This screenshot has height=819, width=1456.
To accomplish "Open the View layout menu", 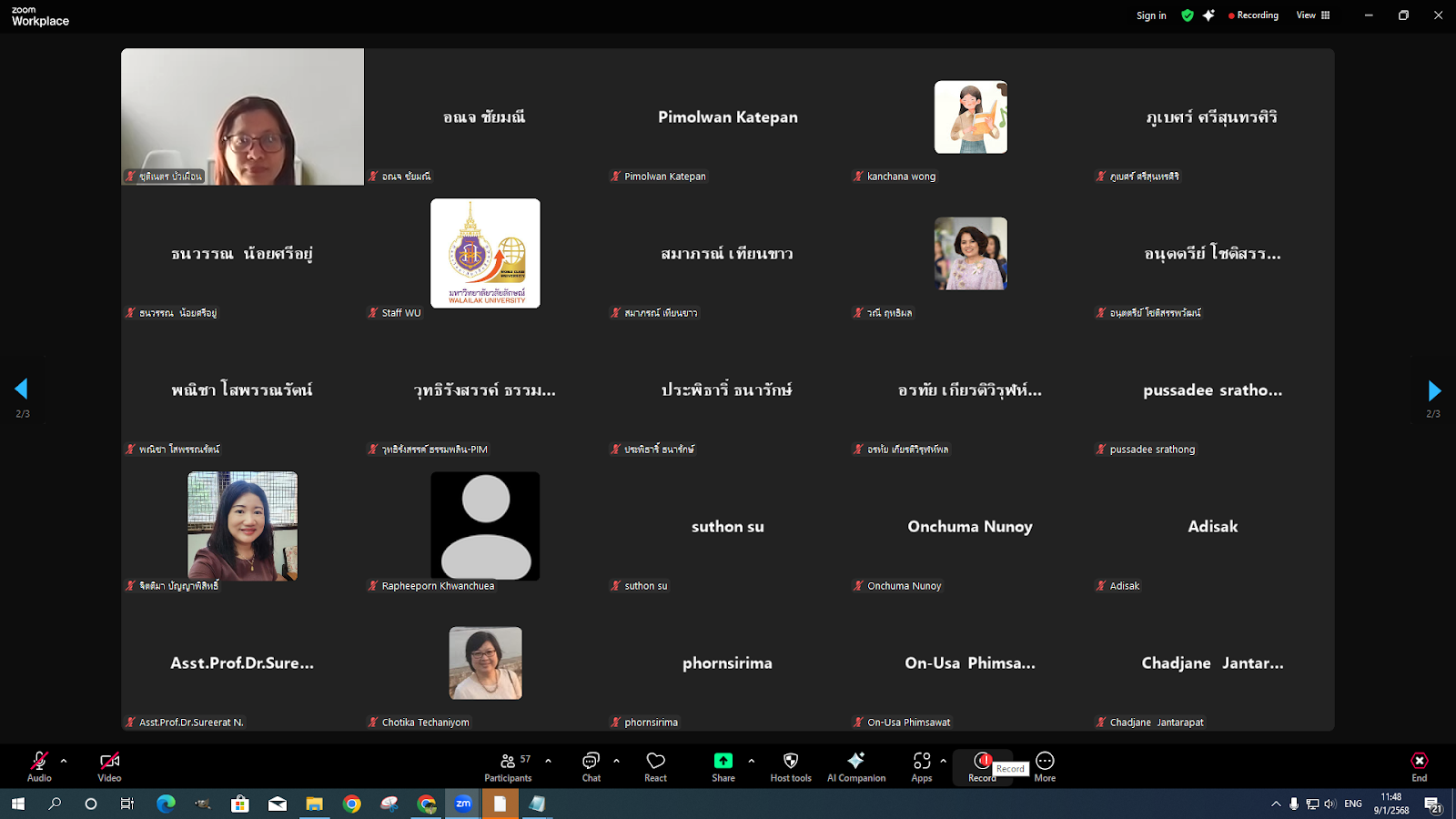I will point(1313,15).
